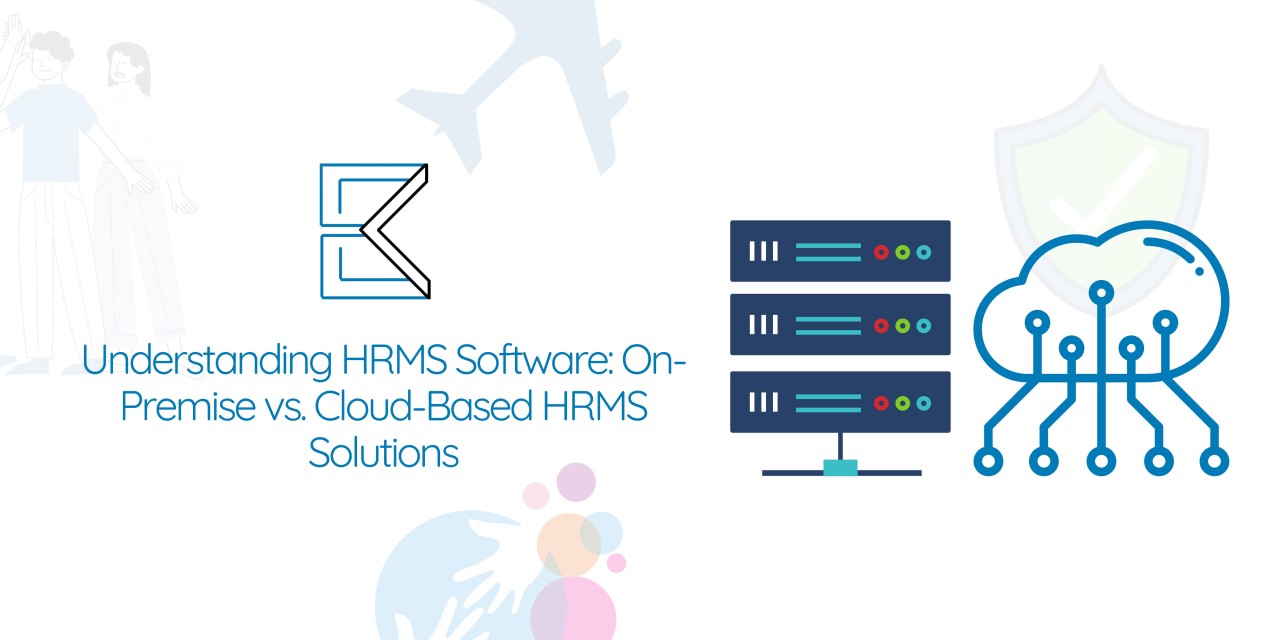This screenshot has width=1280, height=640.
Task: Click the blue angular logo above the headline
Action: click(x=375, y=231)
